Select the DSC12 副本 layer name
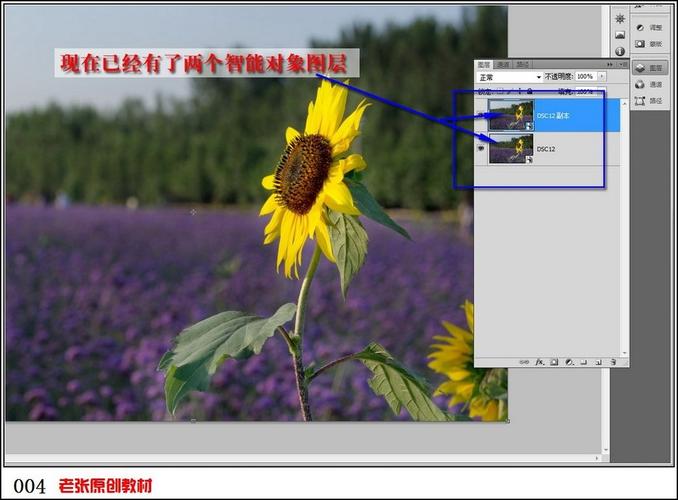 [x=553, y=115]
